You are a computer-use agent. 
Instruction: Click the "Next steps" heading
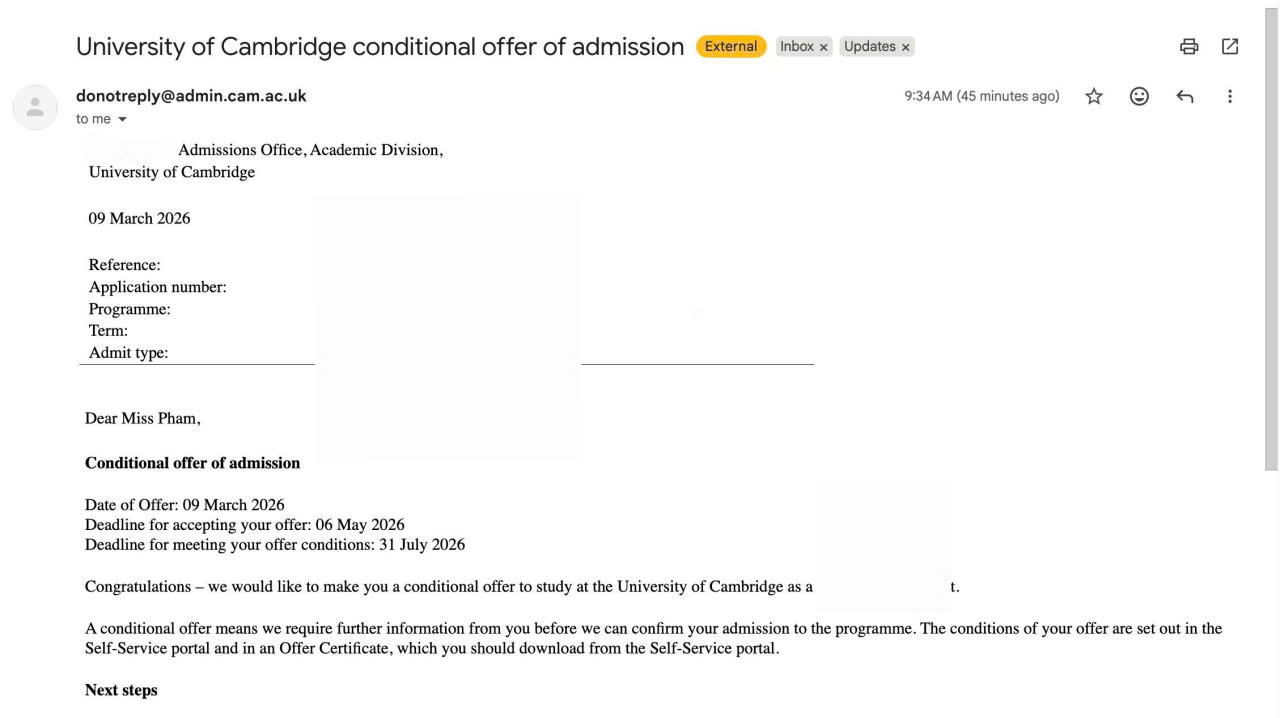pyautogui.click(x=121, y=690)
